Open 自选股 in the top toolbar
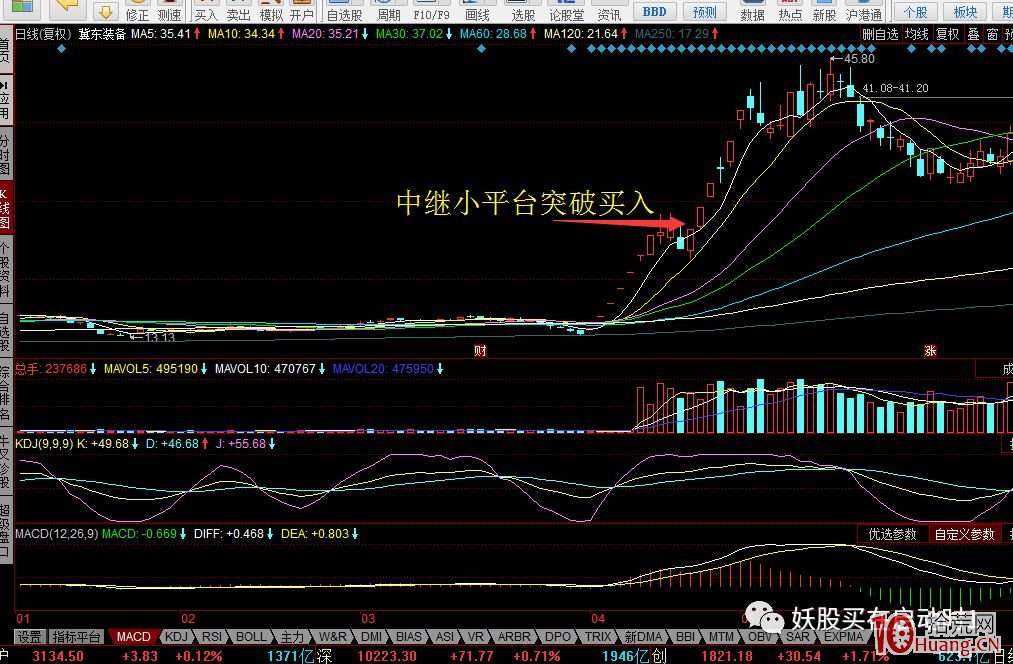1013x664 pixels. click(x=344, y=12)
